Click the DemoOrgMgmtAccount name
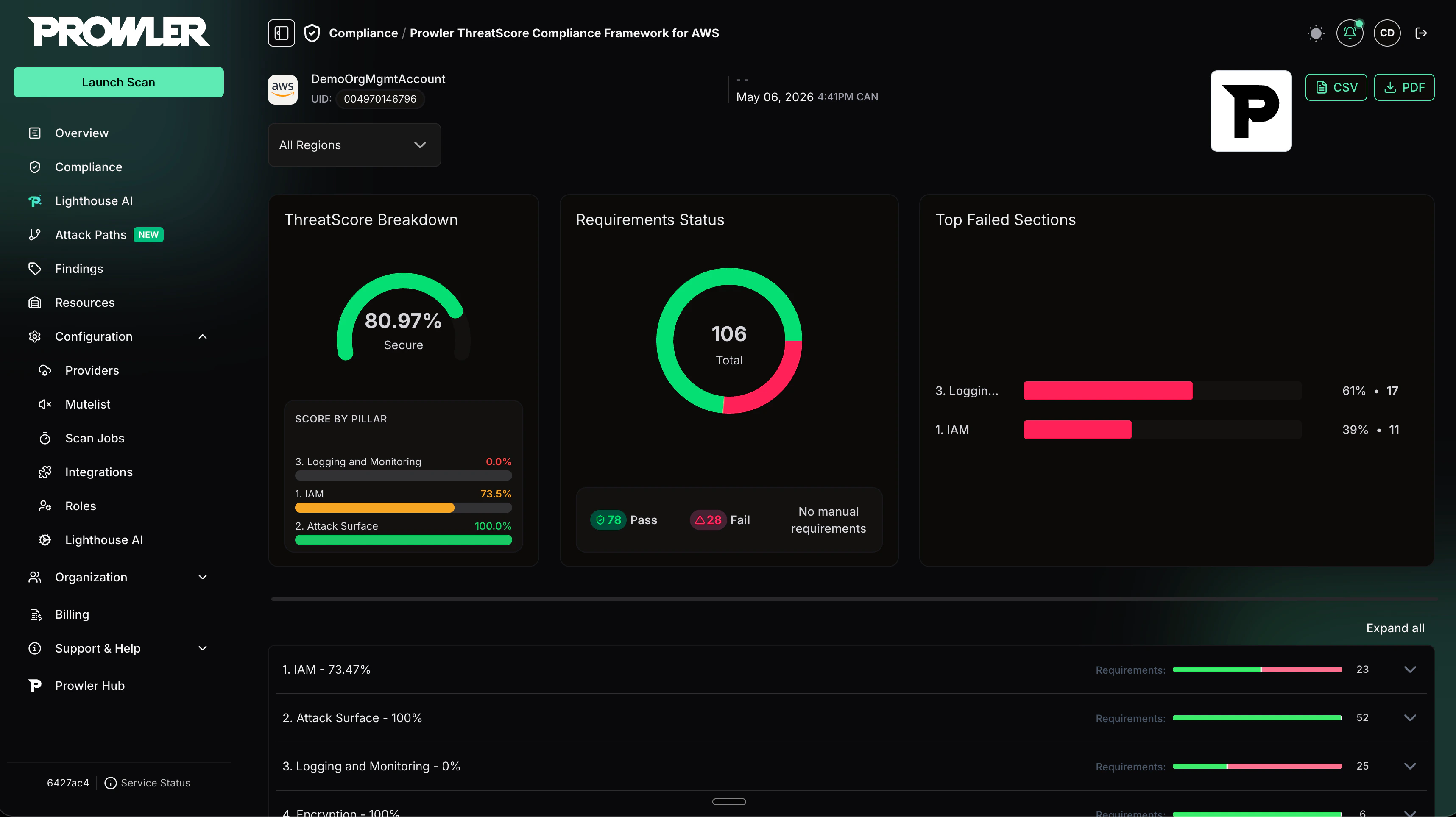 pyautogui.click(x=378, y=78)
